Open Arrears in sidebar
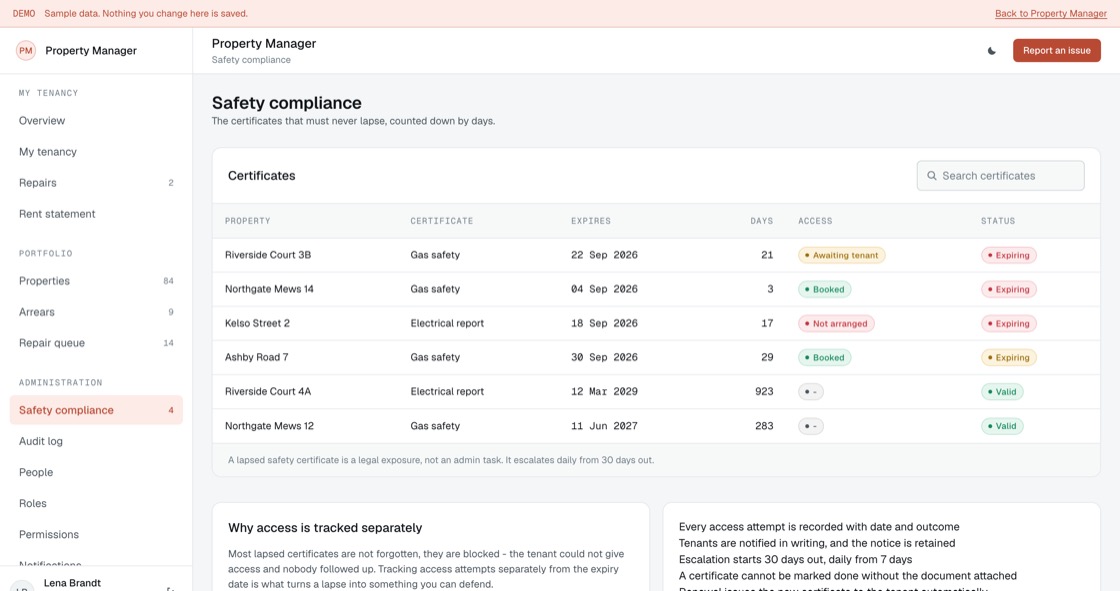 [96, 312]
